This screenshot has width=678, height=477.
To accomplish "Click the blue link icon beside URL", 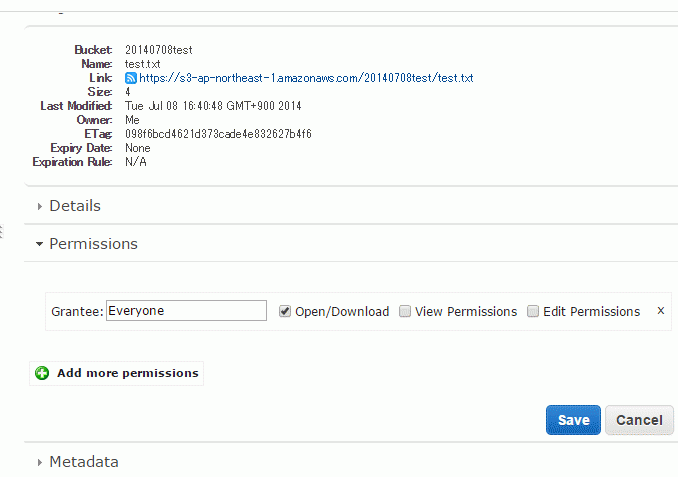I will (x=131, y=78).
